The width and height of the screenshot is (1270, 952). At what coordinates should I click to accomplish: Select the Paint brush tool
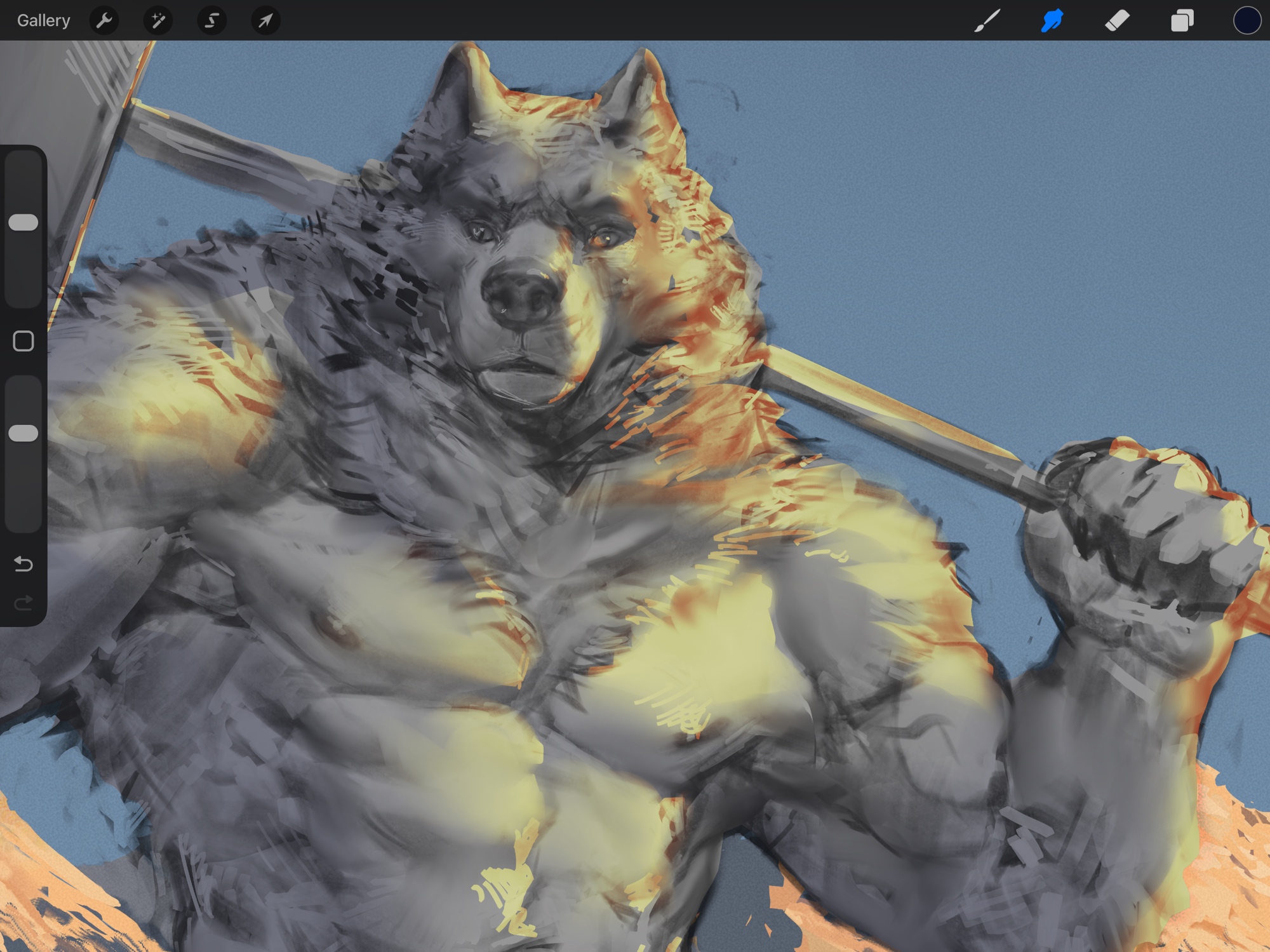[x=987, y=20]
